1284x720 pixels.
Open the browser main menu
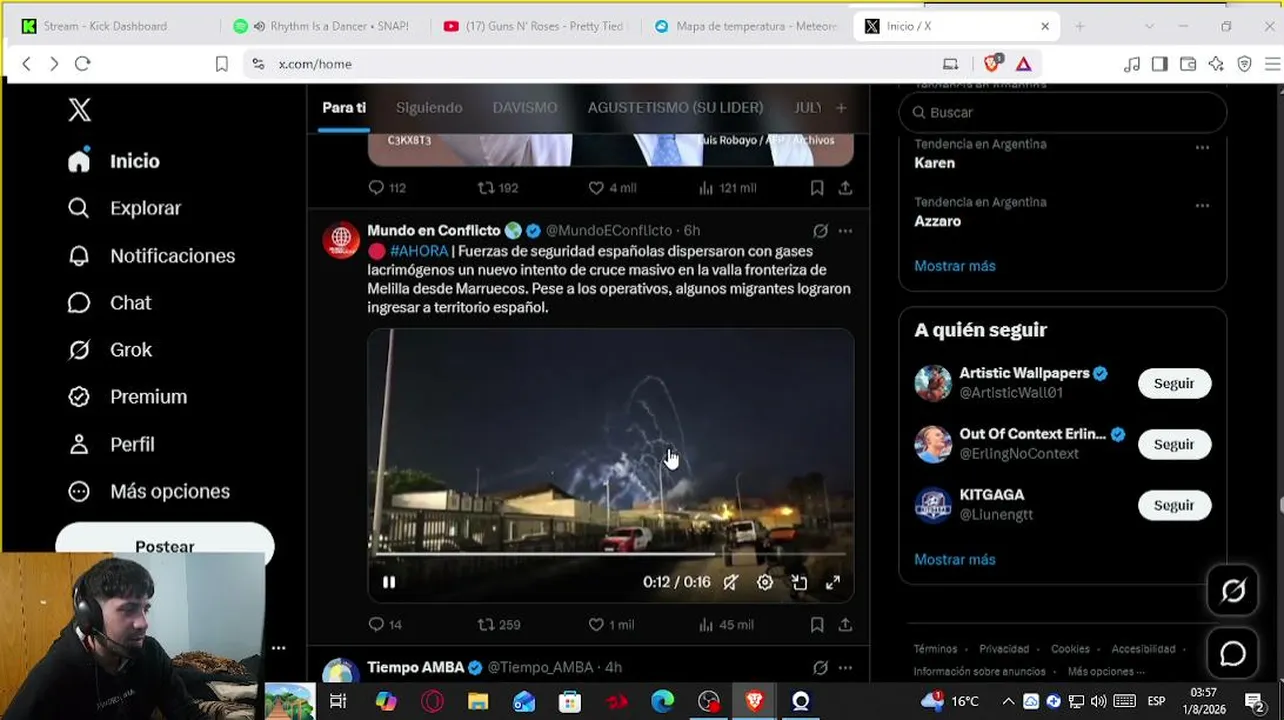[1272, 64]
